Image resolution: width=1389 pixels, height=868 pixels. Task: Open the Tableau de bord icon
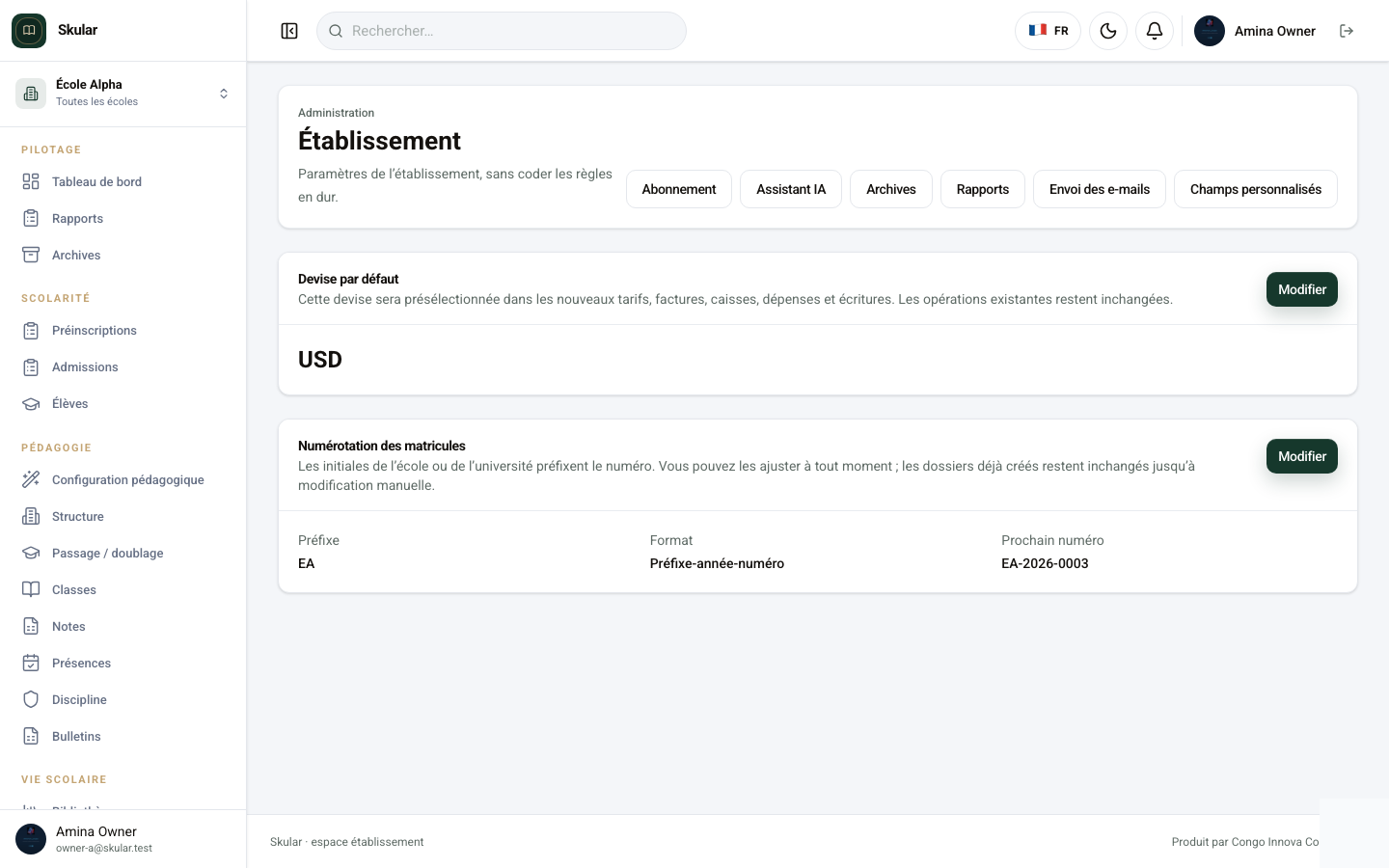tap(31, 181)
